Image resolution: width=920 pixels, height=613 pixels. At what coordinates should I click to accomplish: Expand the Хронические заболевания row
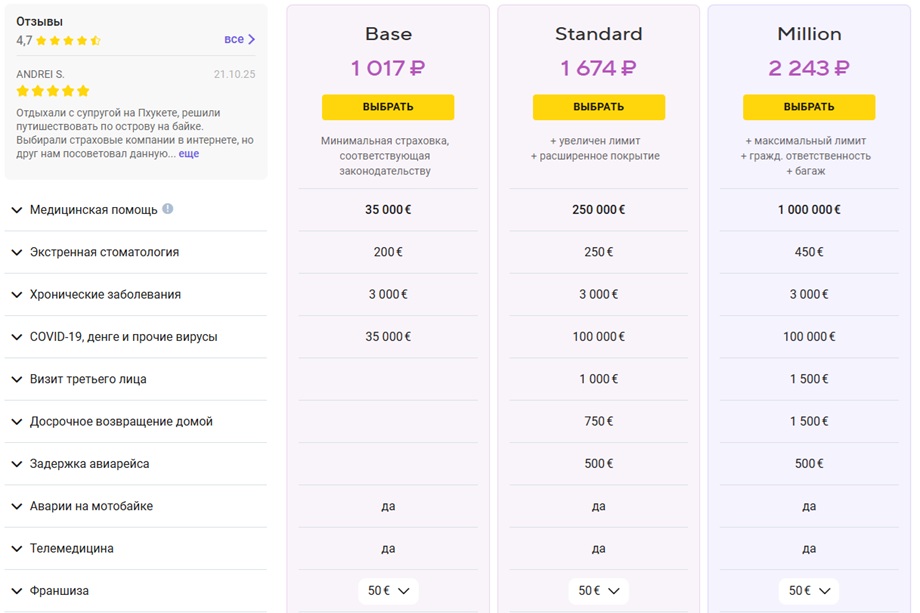pos(136,294)
